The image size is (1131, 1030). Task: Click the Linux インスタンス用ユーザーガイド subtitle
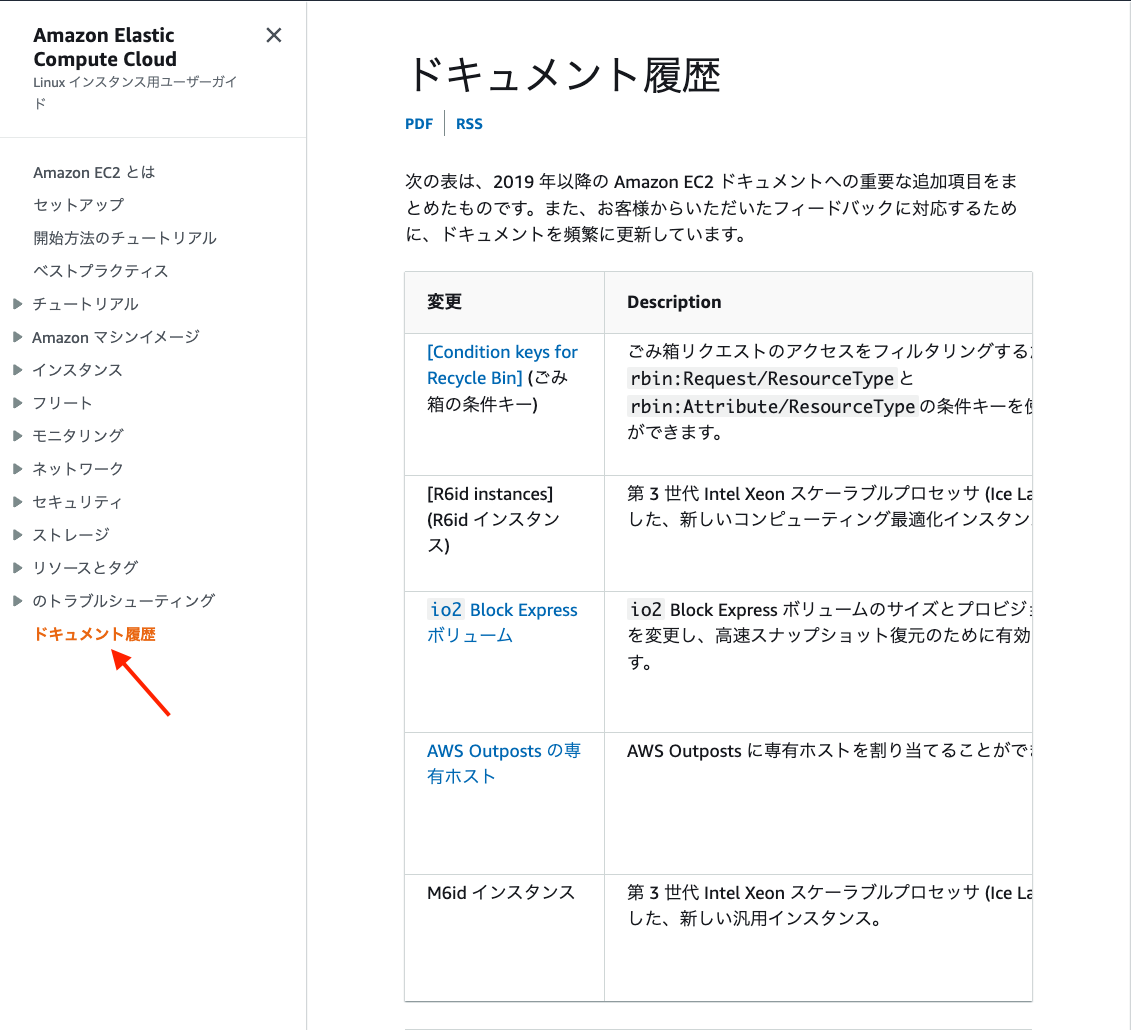point(135,92)
